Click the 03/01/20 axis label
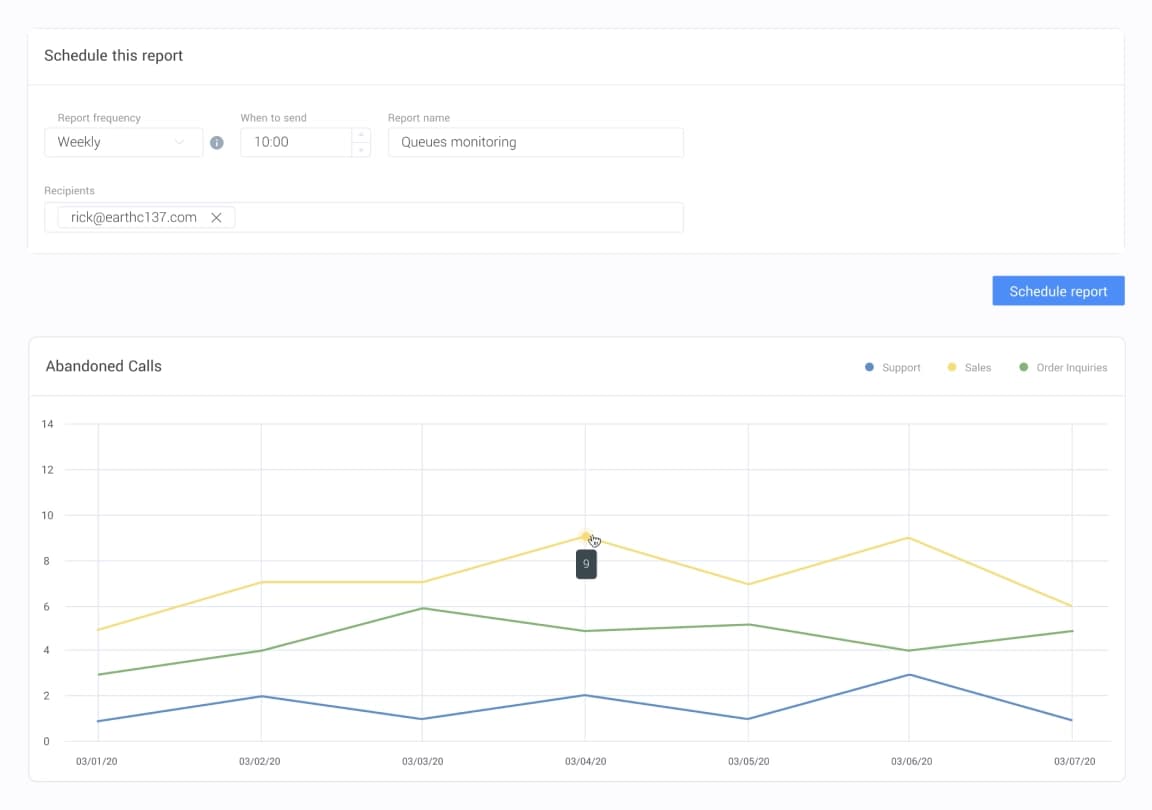The height and width of the screenshot is (810, 1152). tap(97, 761)
